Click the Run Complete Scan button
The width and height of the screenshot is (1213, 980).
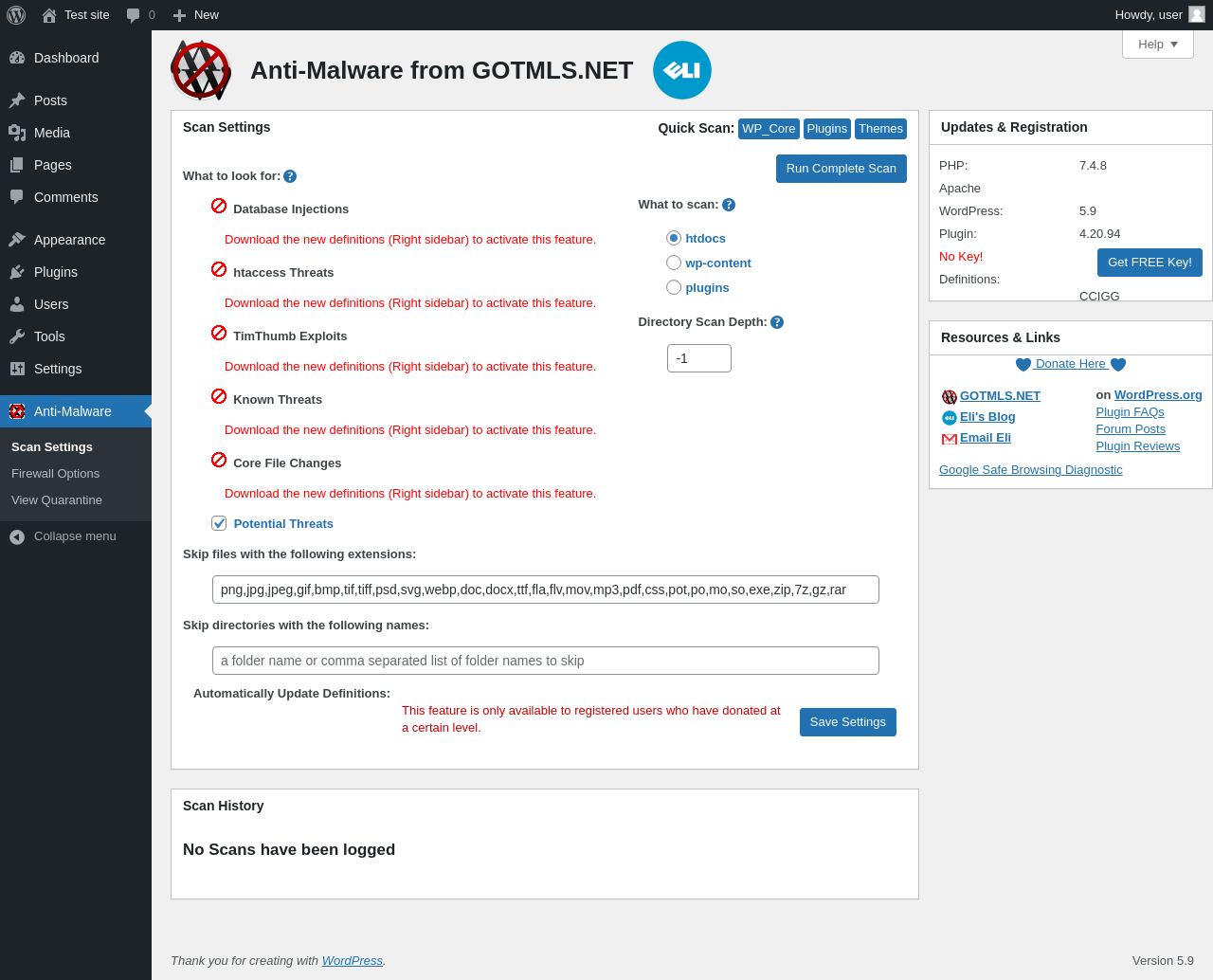coord(842,169)
